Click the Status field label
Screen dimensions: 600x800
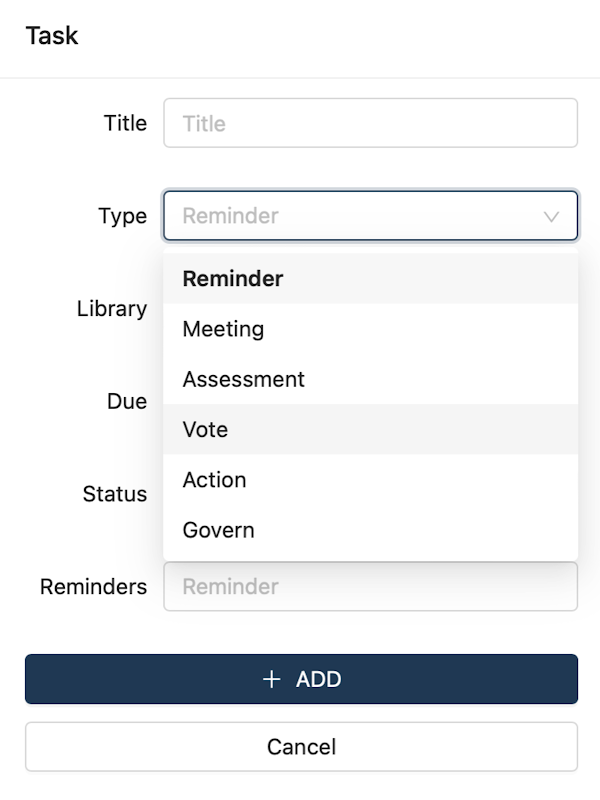(x=115, y=494)
